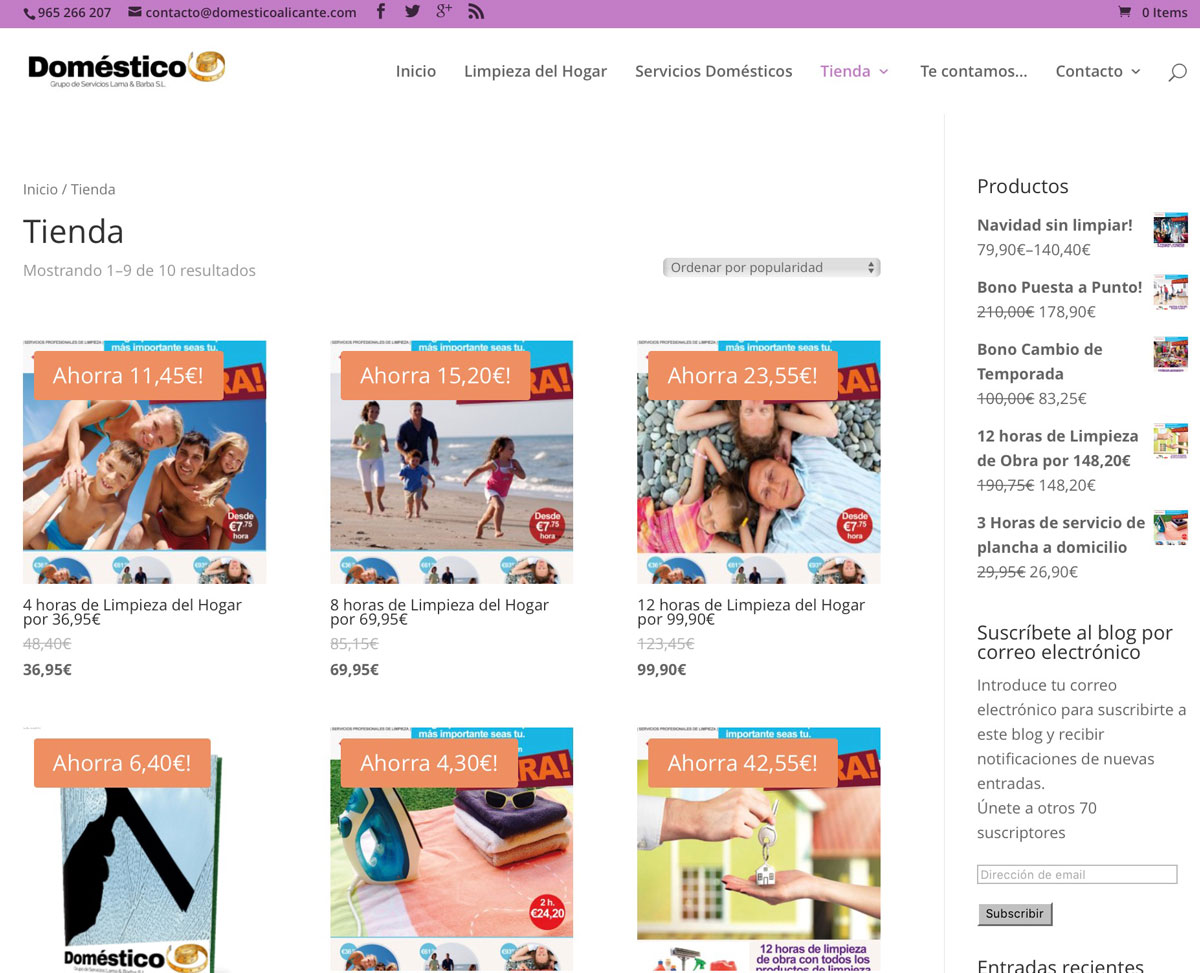Open the shopping cart icon
This screenshot has height=973, width=1200.
pos(1125,12)
